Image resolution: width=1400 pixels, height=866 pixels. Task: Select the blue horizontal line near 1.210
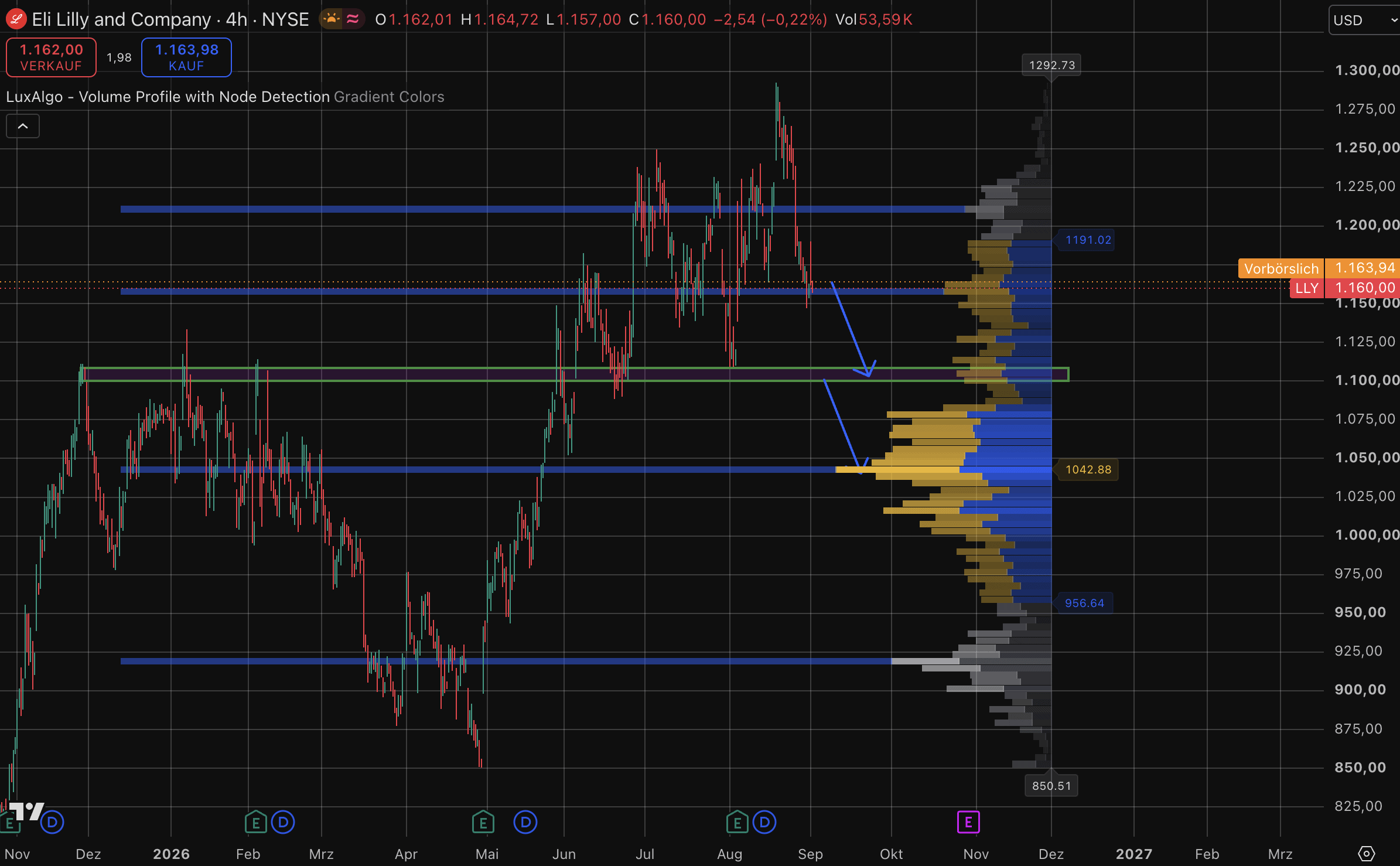[542, 209]
